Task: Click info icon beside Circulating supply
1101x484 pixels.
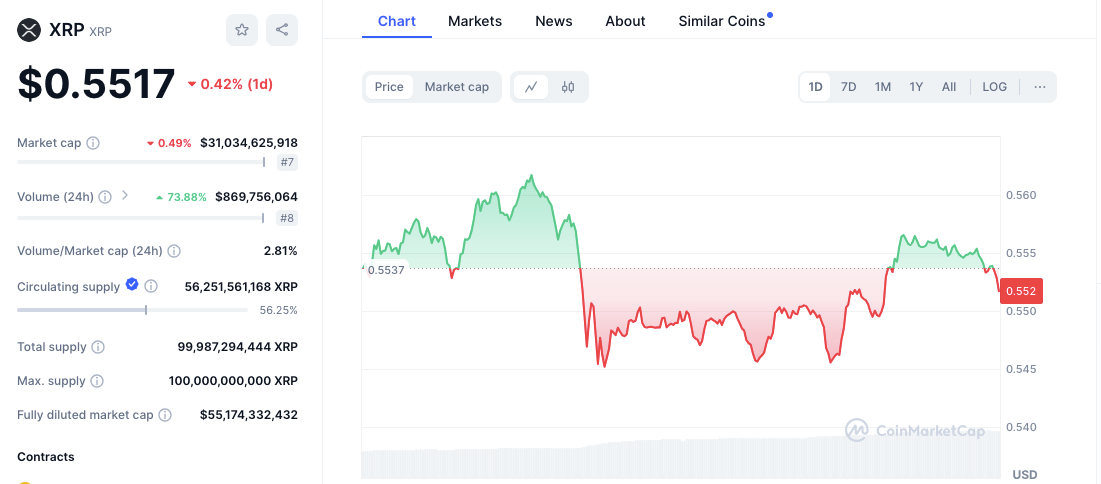Action: point(151,287)
